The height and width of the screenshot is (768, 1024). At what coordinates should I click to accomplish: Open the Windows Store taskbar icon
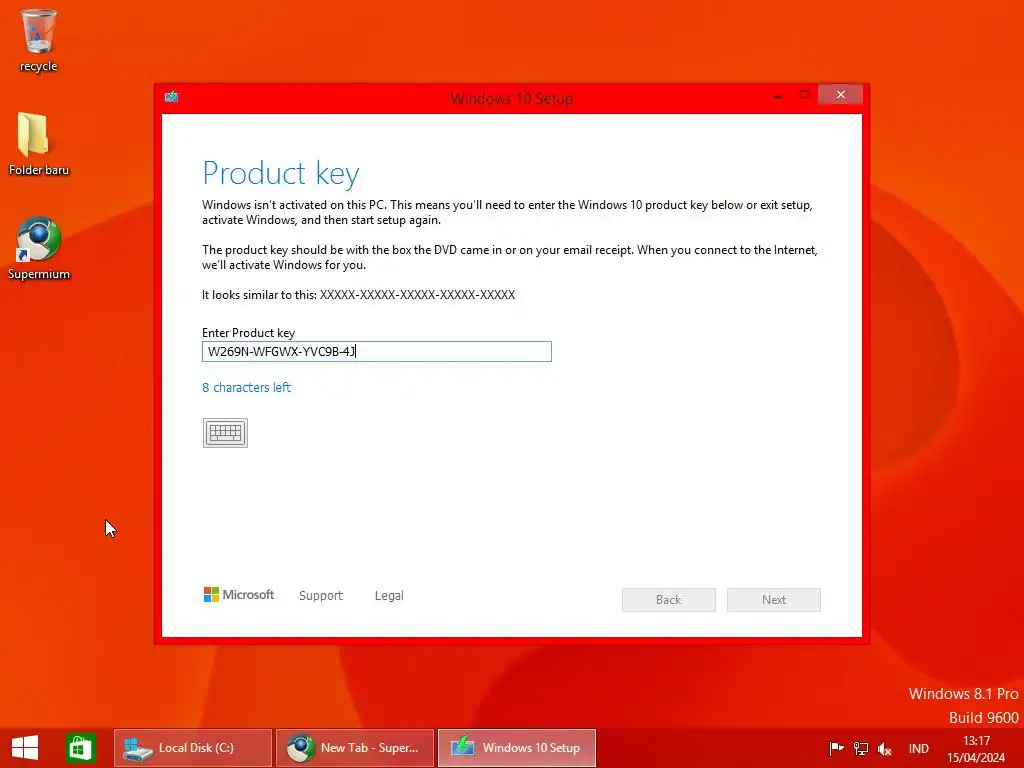click(x=81, y=748)
